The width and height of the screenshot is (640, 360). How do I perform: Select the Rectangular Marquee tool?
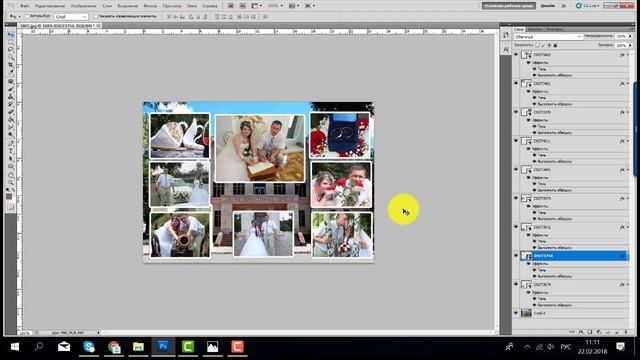11,42
